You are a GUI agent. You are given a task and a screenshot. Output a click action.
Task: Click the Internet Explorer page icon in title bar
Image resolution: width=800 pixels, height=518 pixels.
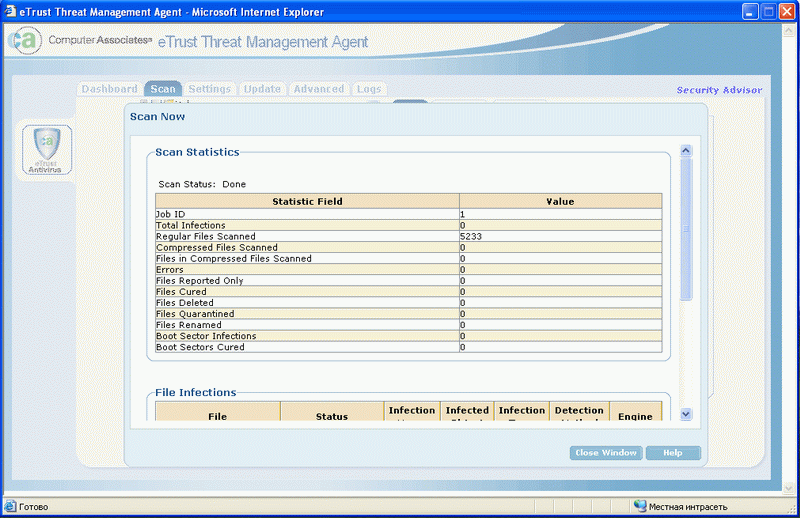click(x=10, y=11)
